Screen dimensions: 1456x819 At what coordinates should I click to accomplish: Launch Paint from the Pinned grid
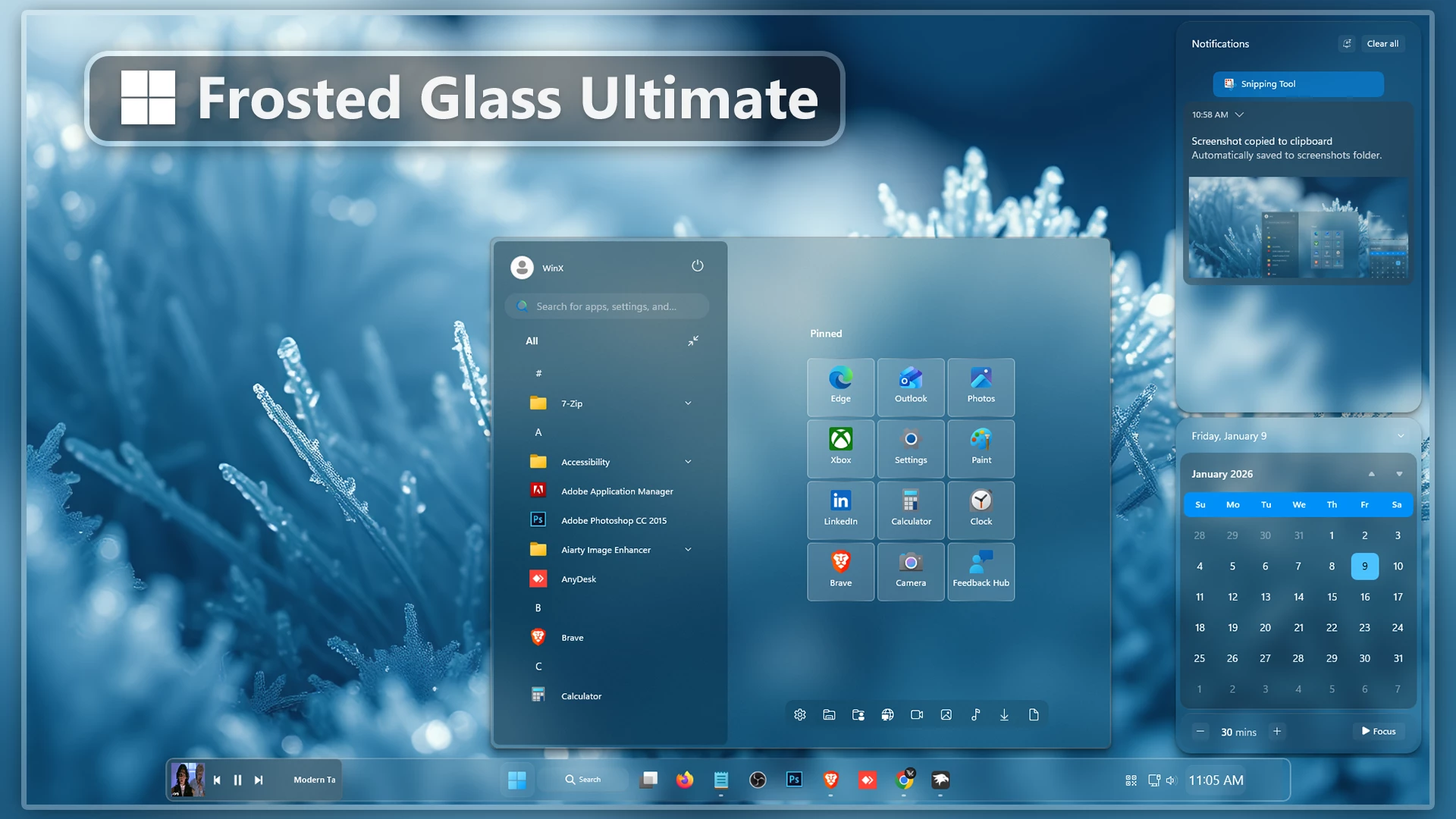pyautogui.click(x=981, y=448)
